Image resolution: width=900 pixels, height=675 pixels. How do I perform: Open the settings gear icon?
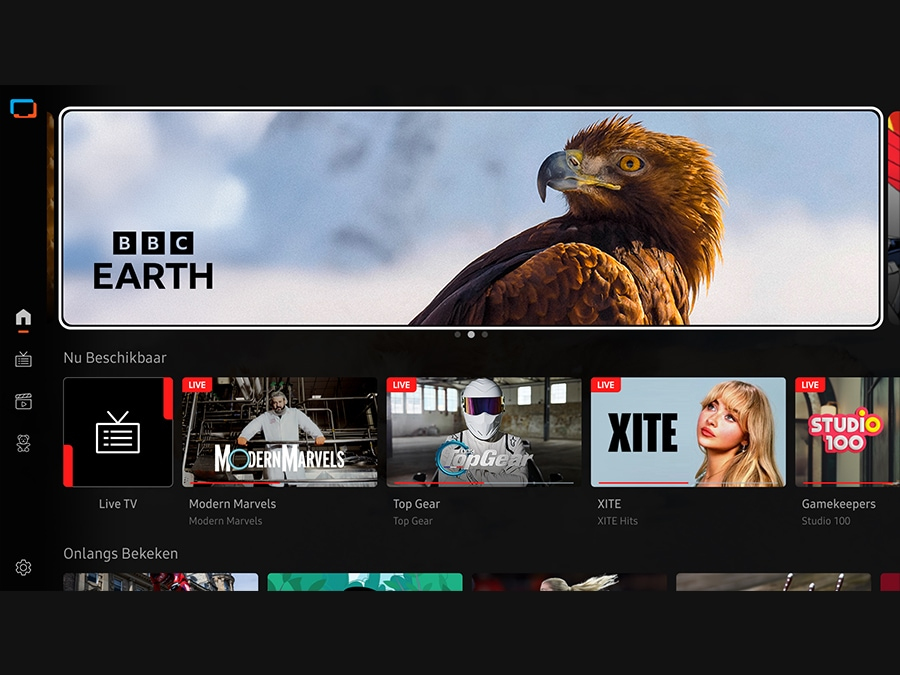[x=23, y=567]
